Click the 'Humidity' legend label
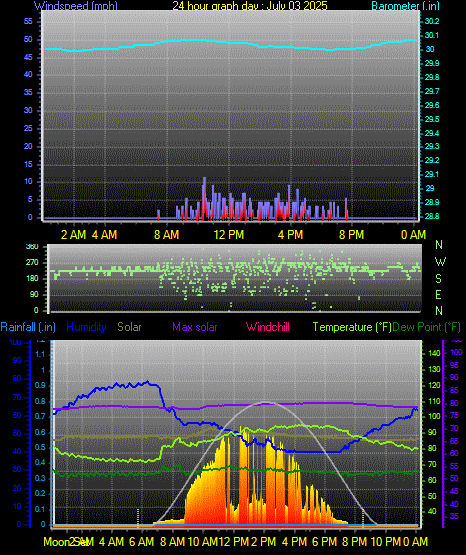Viewport: 466px width, 555px height. 86,327
